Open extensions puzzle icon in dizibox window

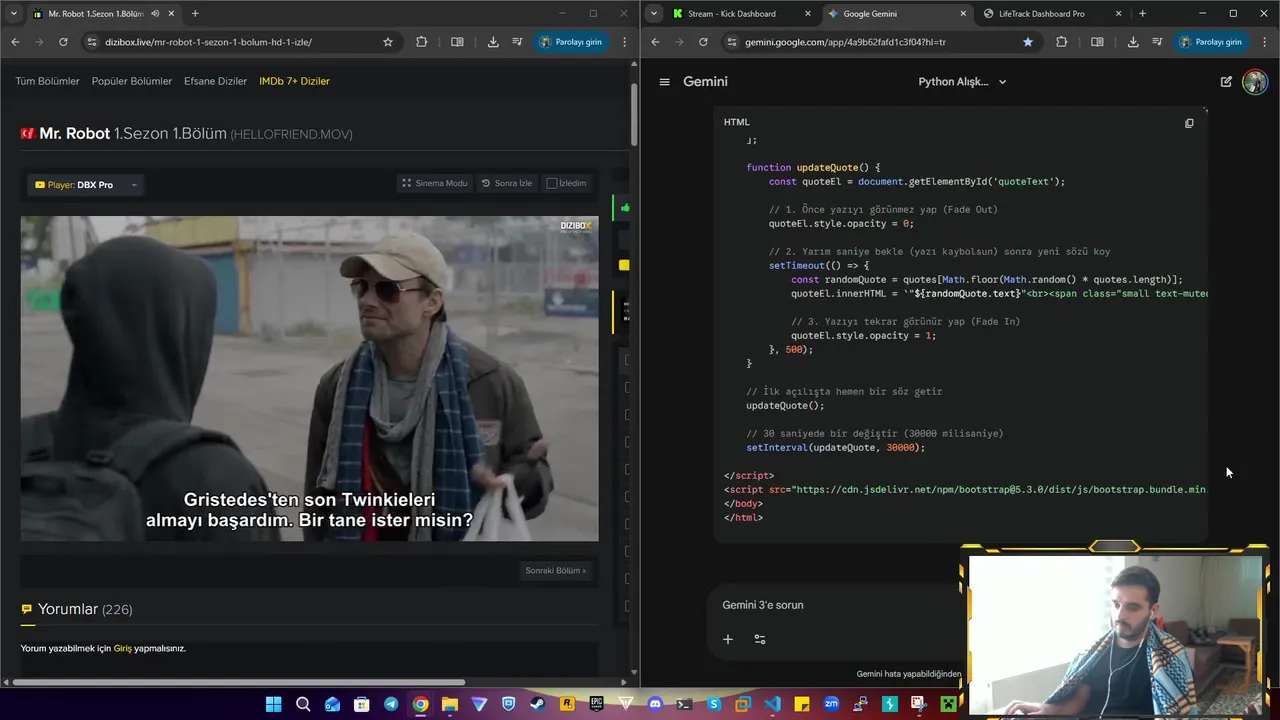click(421, 42)
